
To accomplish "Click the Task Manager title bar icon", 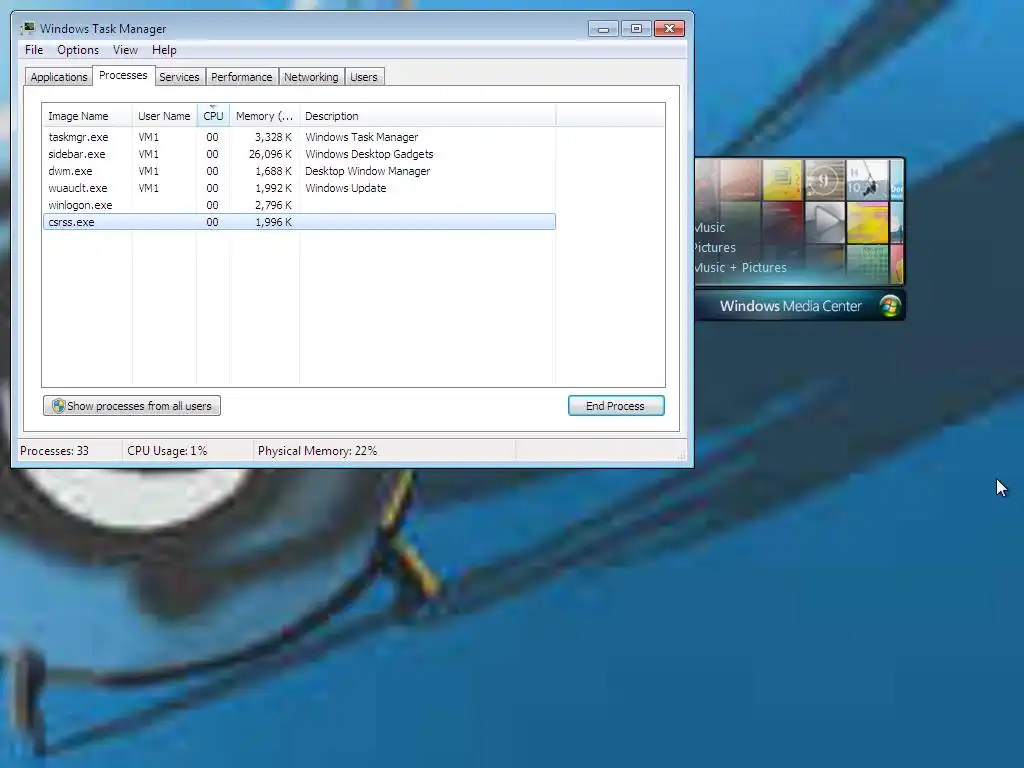I will (28, 28).
